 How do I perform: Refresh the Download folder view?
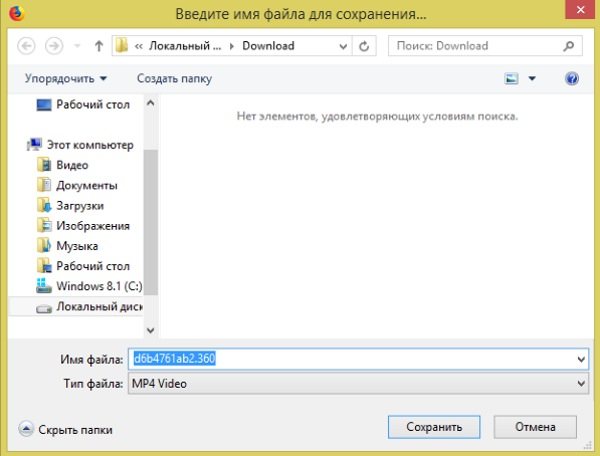click(x=364, y=46)
